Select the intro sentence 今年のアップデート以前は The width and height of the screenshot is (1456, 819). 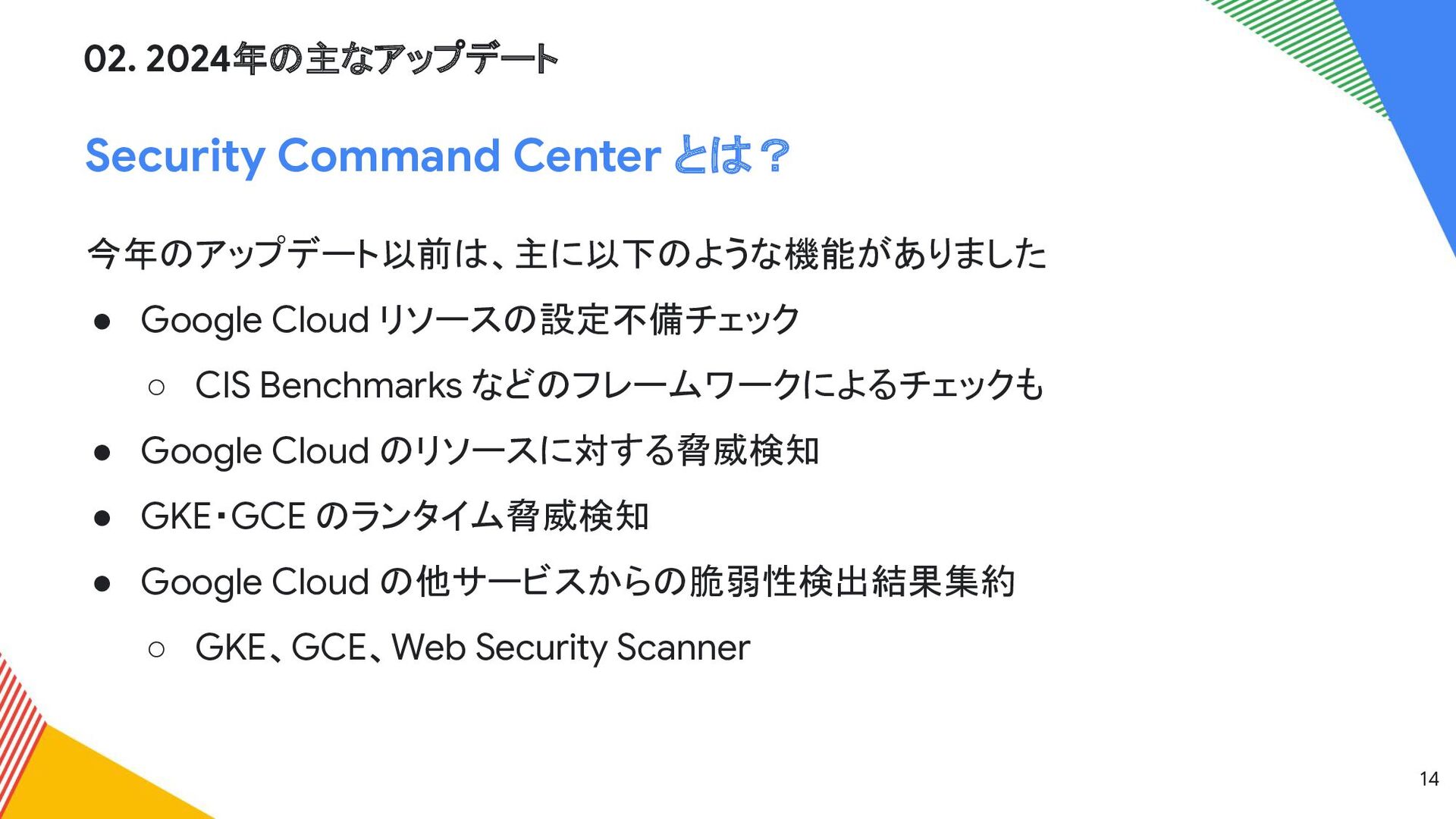click(566, 253)
